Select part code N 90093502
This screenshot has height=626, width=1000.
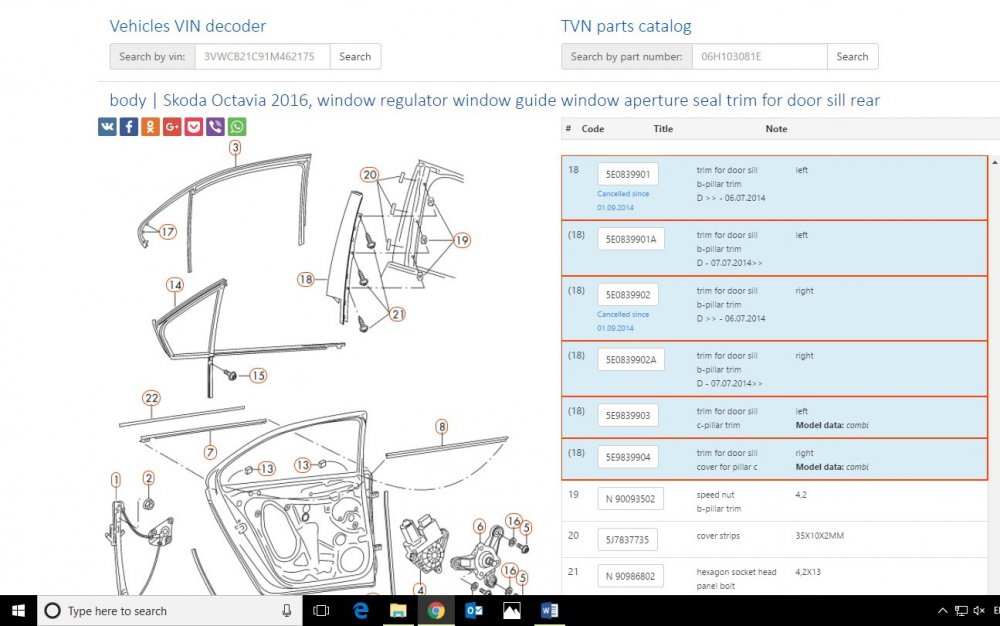point(630,499)
